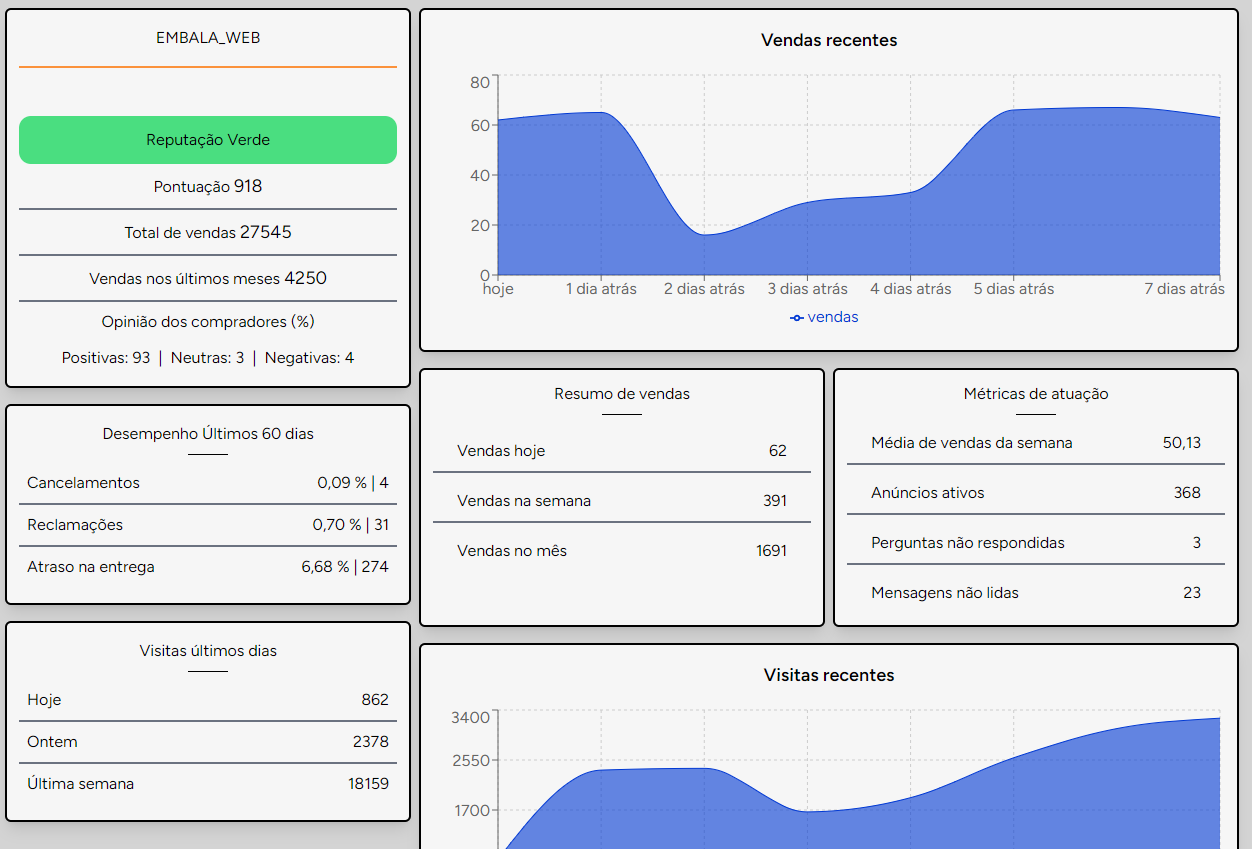Click the Negativas: 4 opinion value
1252x849 pixels.
point(309,358)
